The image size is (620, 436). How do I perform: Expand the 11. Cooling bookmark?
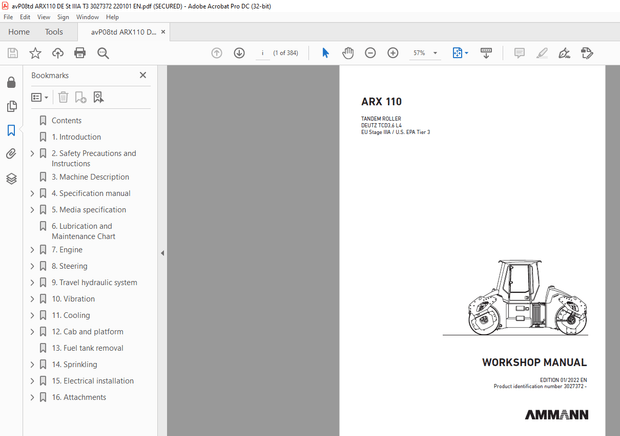click(x=32, y=315)
